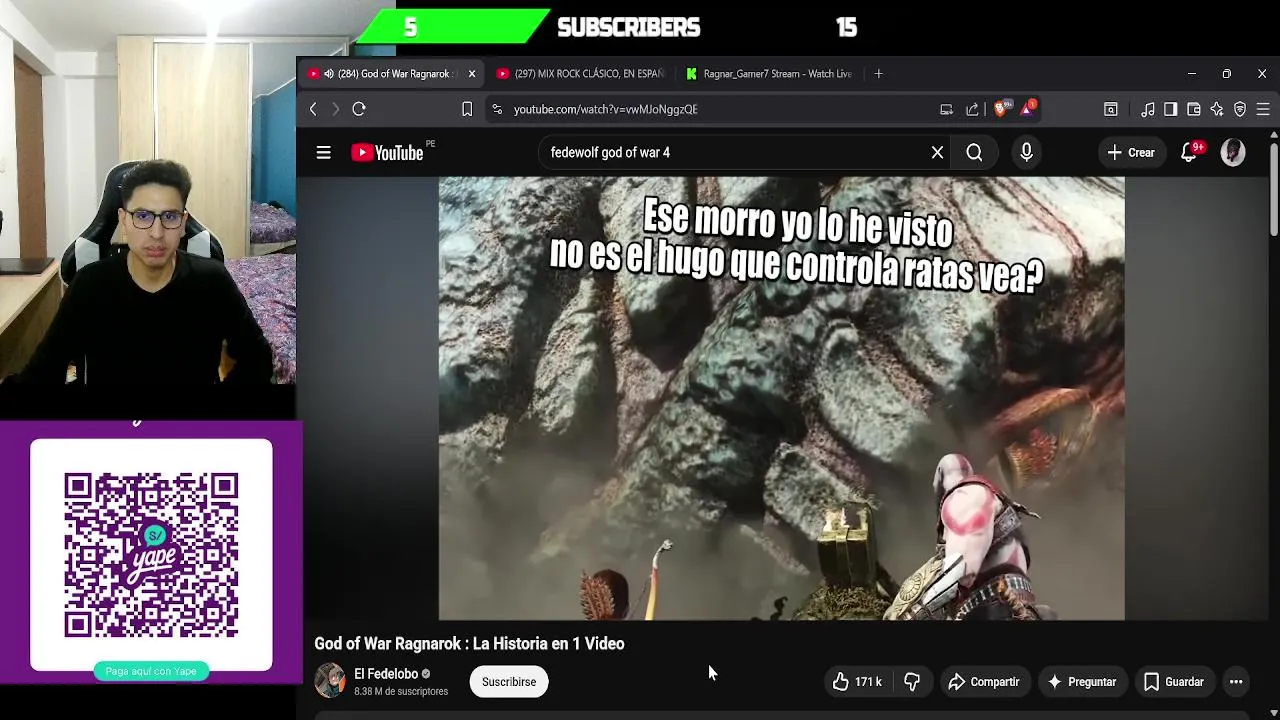
Task: Open the more actions three-dot menu
Action: 1236,682
